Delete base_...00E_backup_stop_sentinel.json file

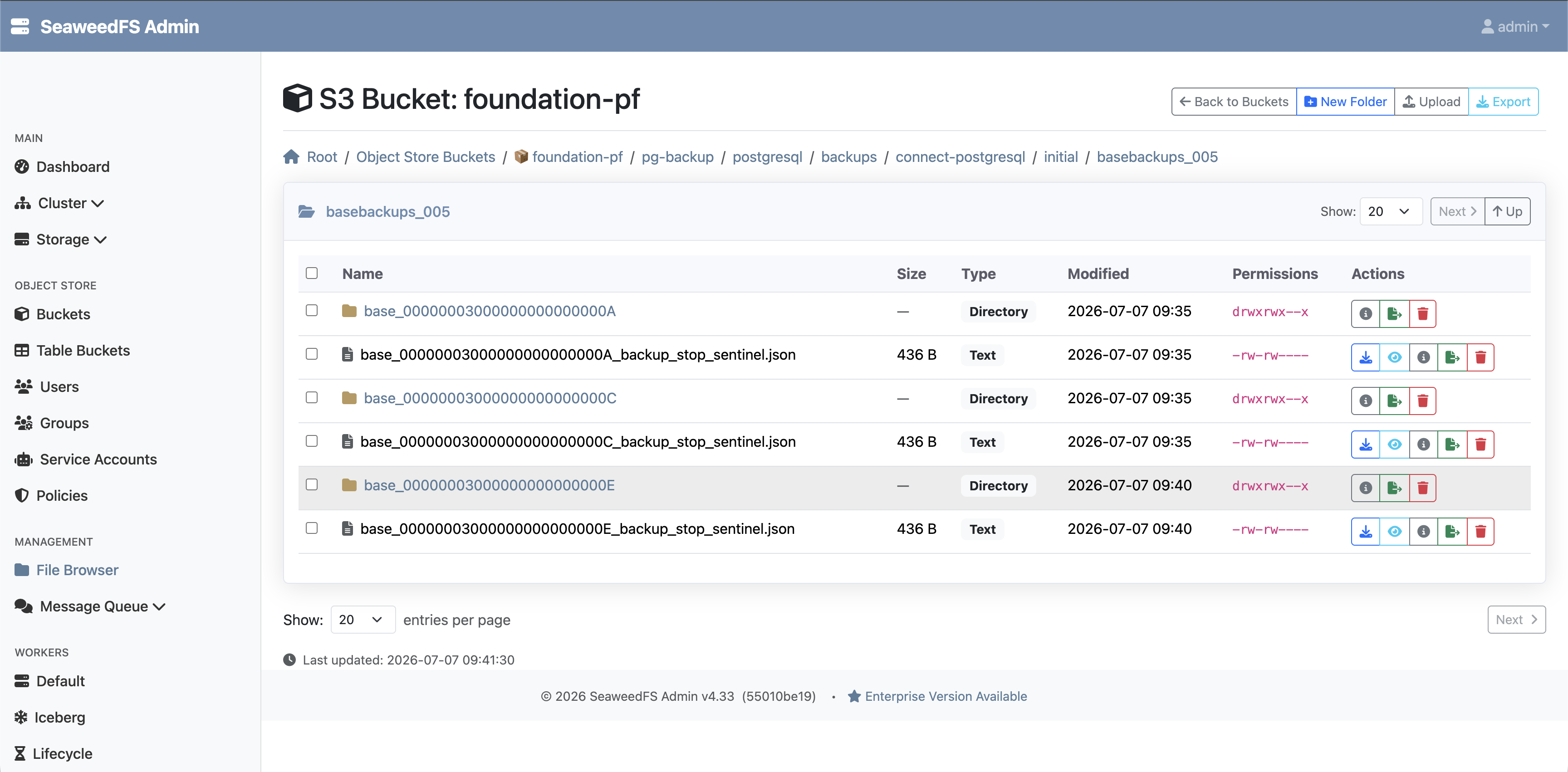pyautogui.click(x=1480, y=531)
